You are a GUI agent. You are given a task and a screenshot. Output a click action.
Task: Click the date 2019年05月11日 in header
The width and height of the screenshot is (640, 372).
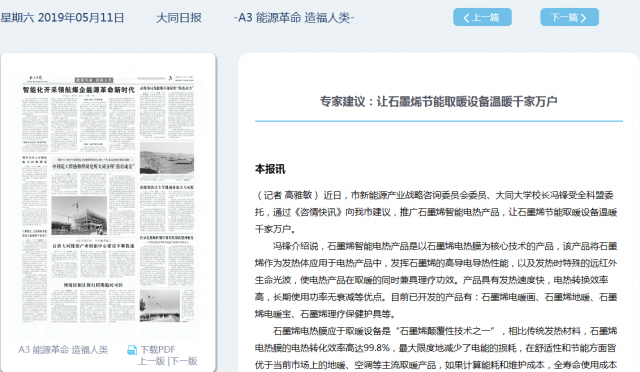[x=81, y=18]
